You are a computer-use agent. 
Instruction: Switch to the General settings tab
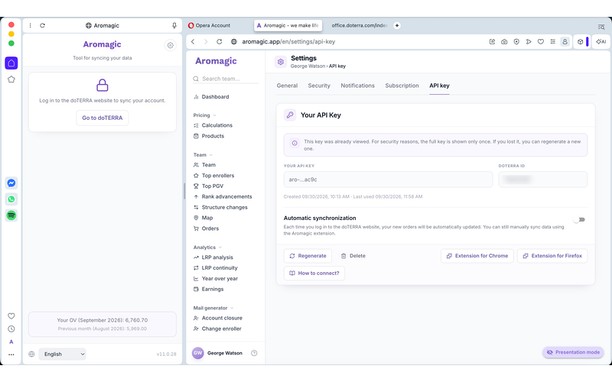[287, 85]
